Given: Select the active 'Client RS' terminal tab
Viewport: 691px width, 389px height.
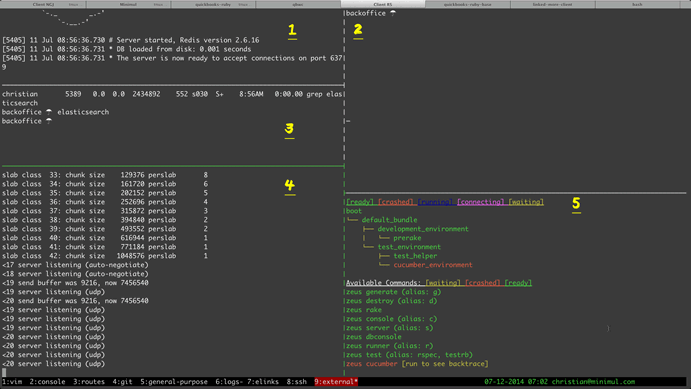Looking at the screenshot, I should 383,4.
